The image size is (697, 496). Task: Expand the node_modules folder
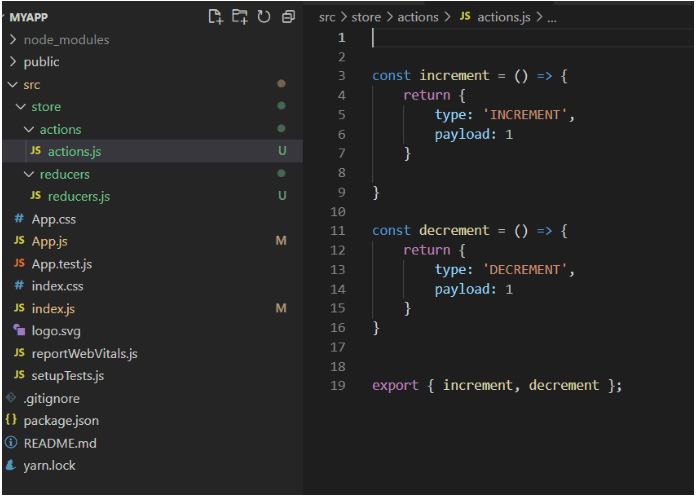click(x=12, y=40)
